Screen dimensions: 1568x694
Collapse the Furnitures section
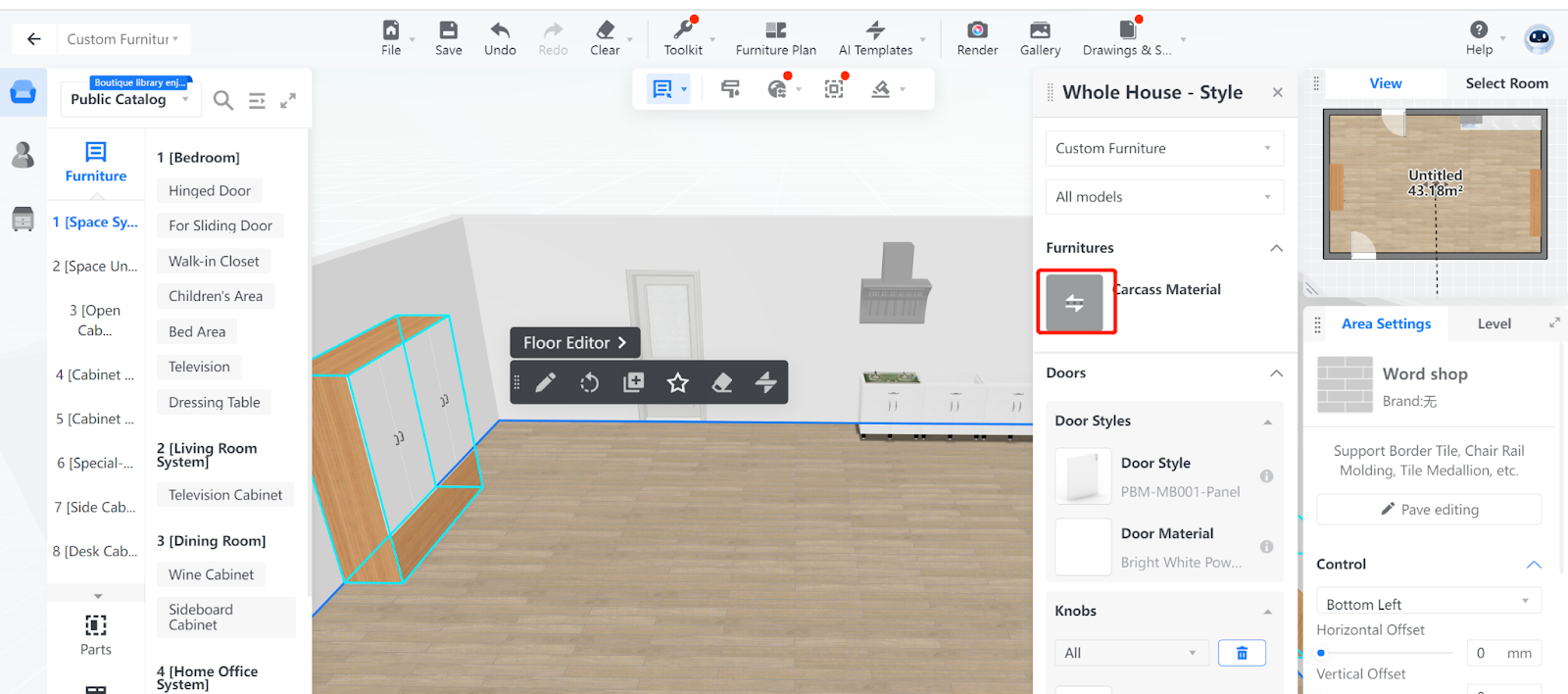click(x=1276, y=248)
